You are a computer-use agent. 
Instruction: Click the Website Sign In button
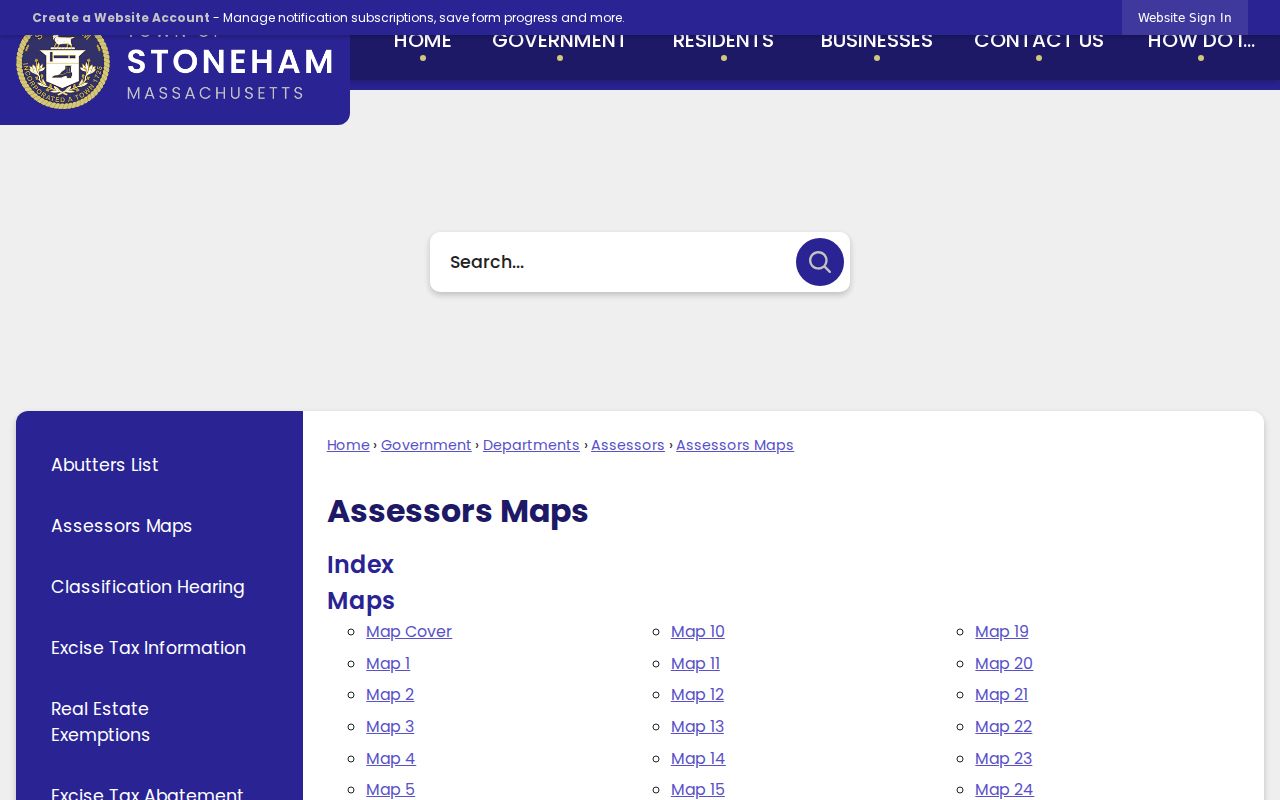coord(1185,18)
